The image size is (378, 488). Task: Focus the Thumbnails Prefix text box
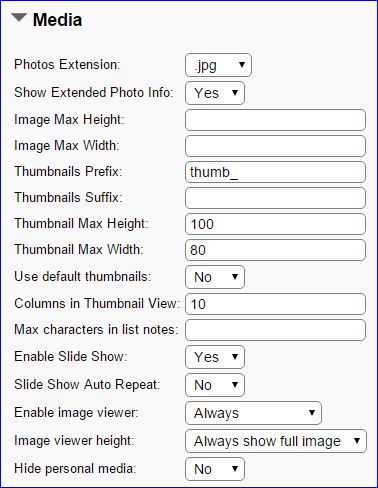pyautogui.click(x=275, y=172)
